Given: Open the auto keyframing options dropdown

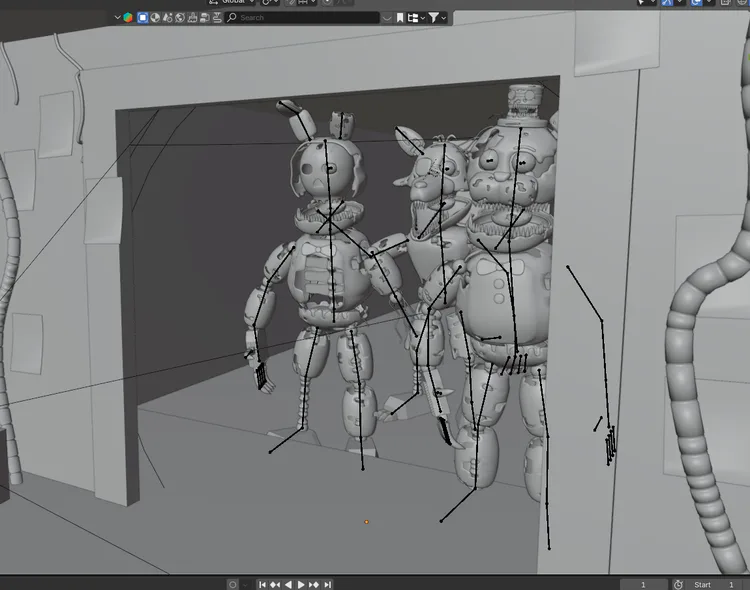Looking at the screenshot, I should 245,585.
